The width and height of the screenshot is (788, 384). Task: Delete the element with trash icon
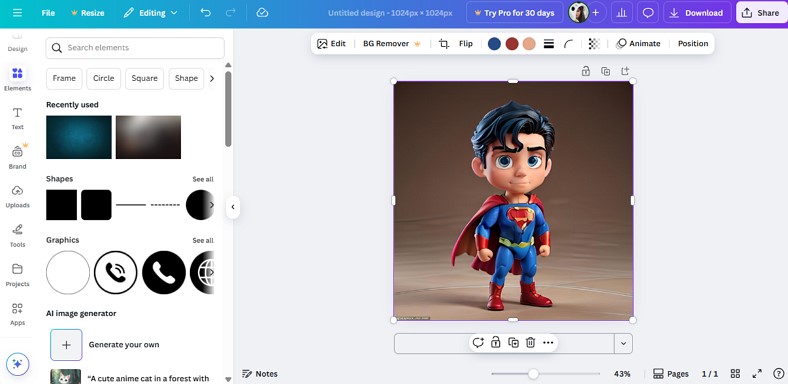pyautogui.click(x=530, y=343)
